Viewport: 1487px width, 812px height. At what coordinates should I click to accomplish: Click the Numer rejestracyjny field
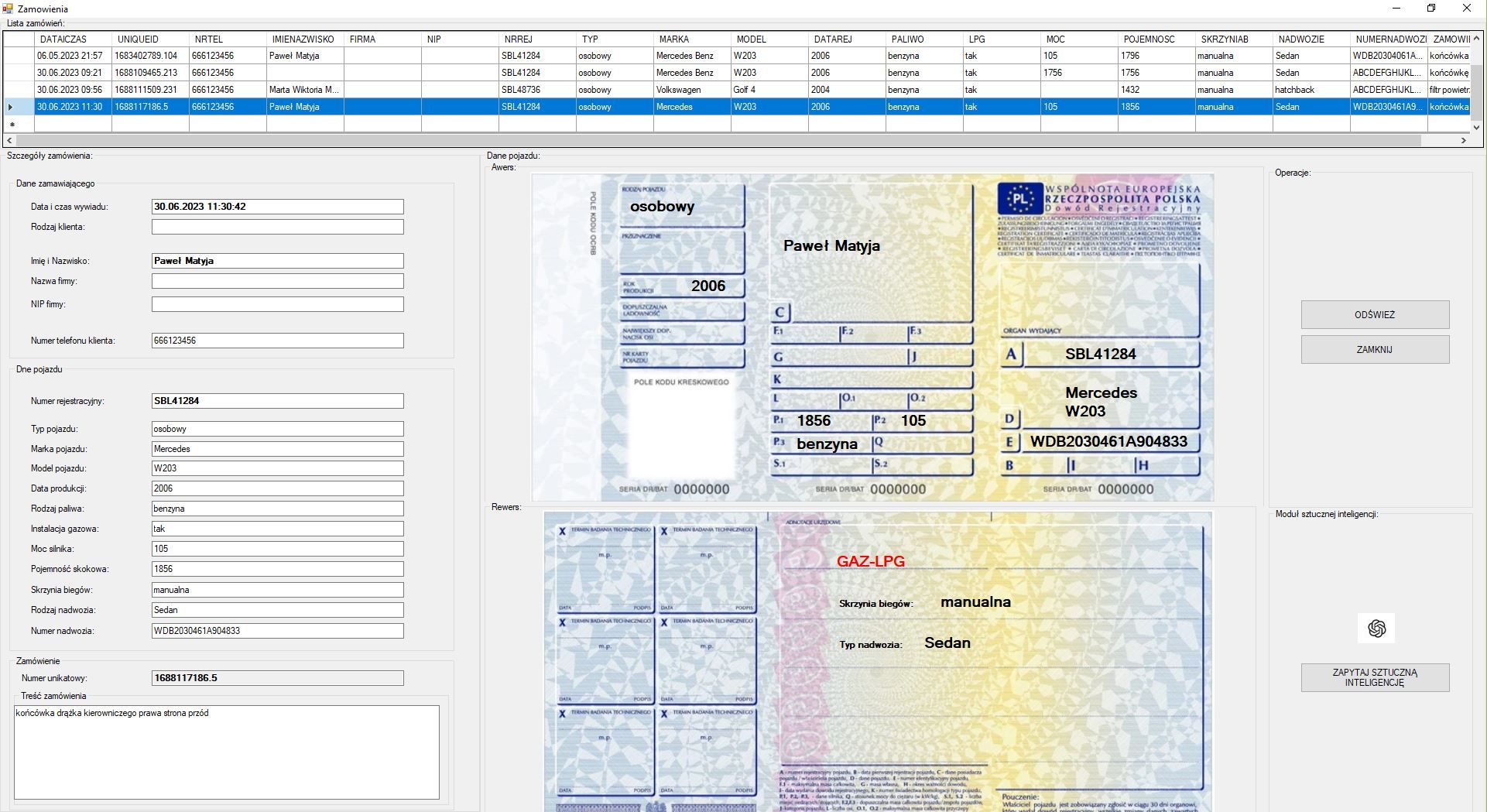pos(277,401)
